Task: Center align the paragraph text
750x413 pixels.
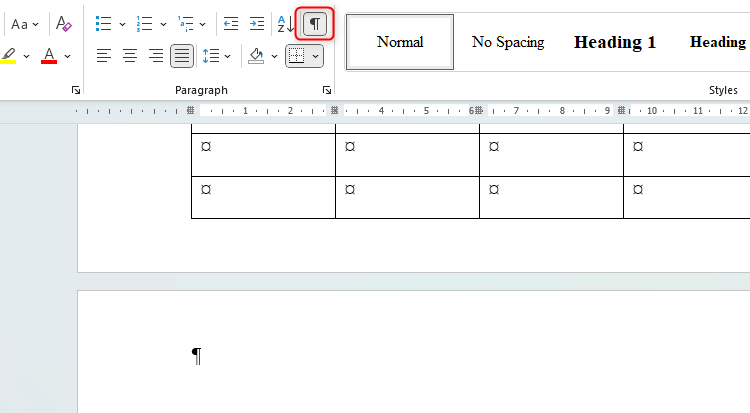Action: coord(130,56)
